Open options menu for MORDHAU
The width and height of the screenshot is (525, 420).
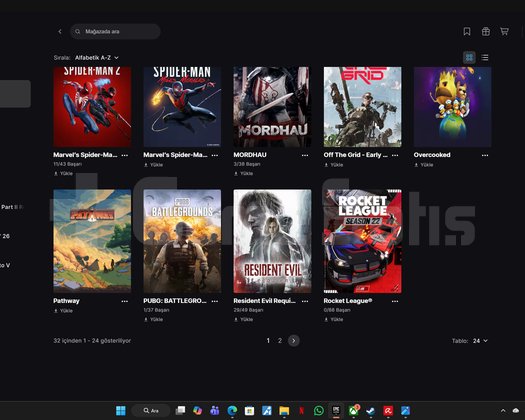coord(305,155)
